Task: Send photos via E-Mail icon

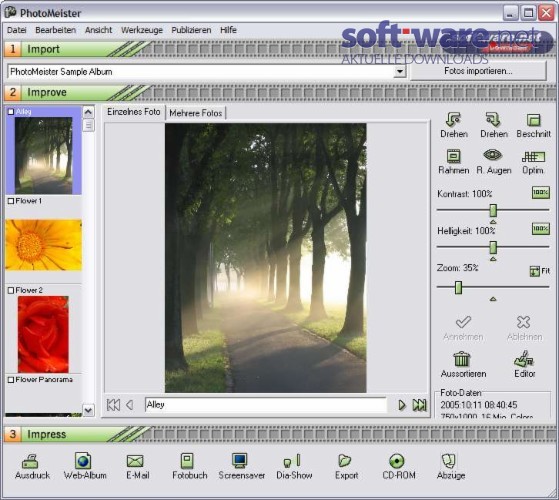Action: click(x=135, y=461)
